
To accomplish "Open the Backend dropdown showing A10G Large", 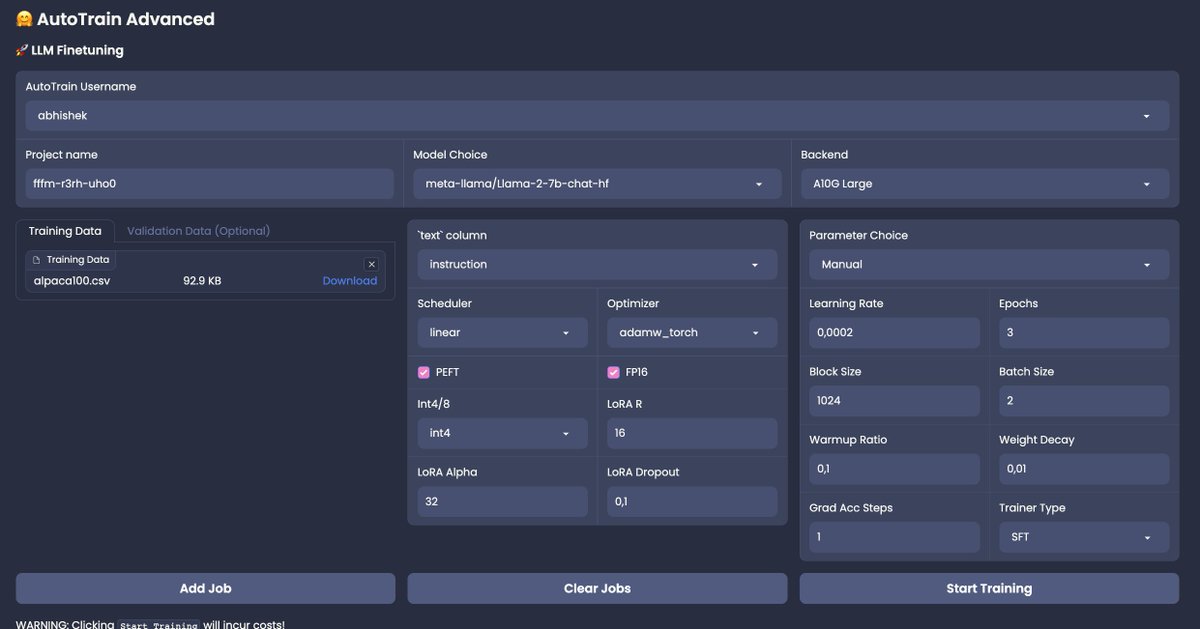I will coord(984,184).
